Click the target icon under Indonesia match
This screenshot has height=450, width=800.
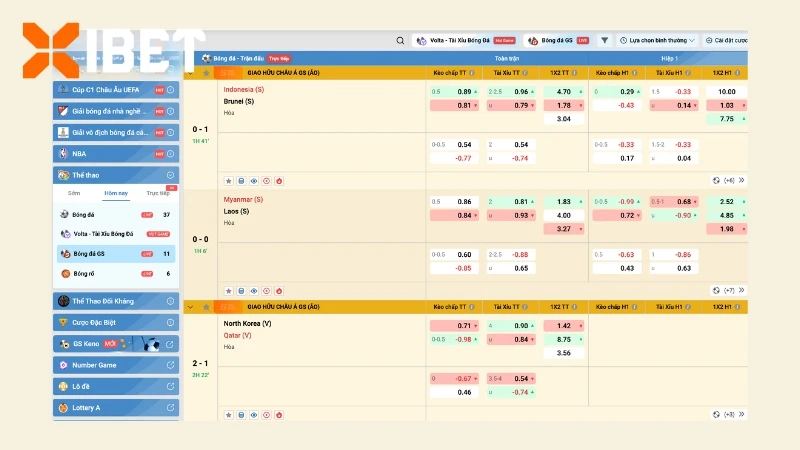click(266, 181)
